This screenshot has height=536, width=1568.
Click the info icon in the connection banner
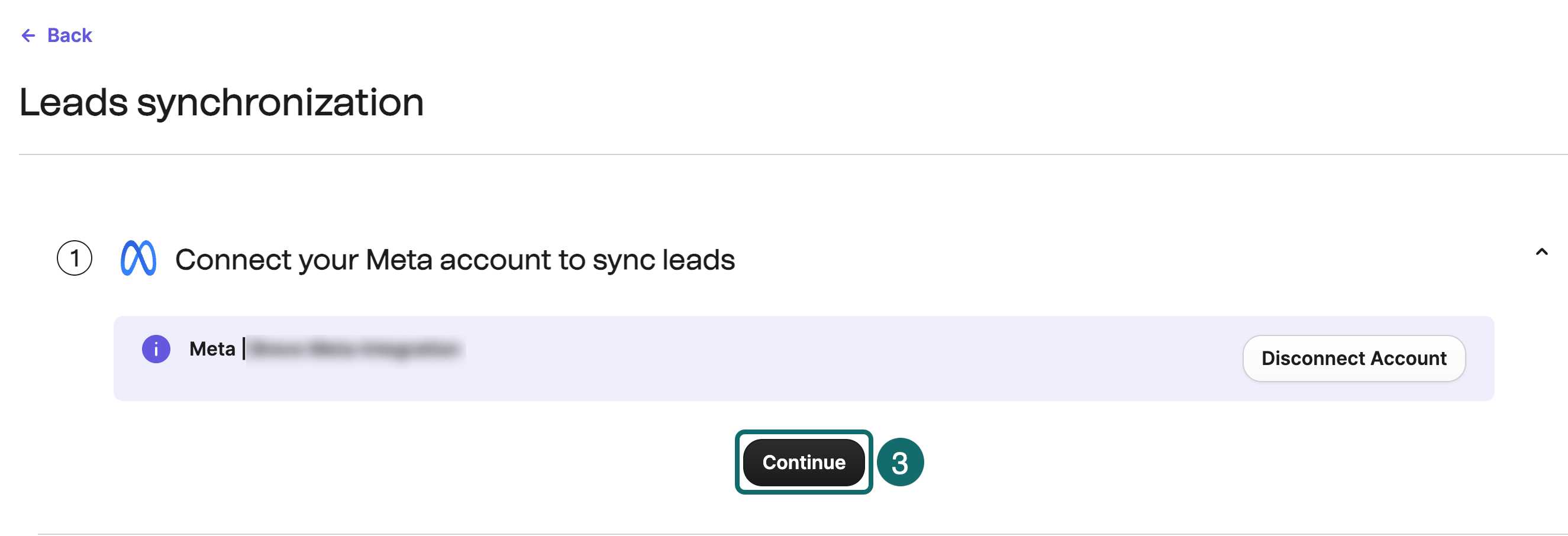(x=156, y=348)
